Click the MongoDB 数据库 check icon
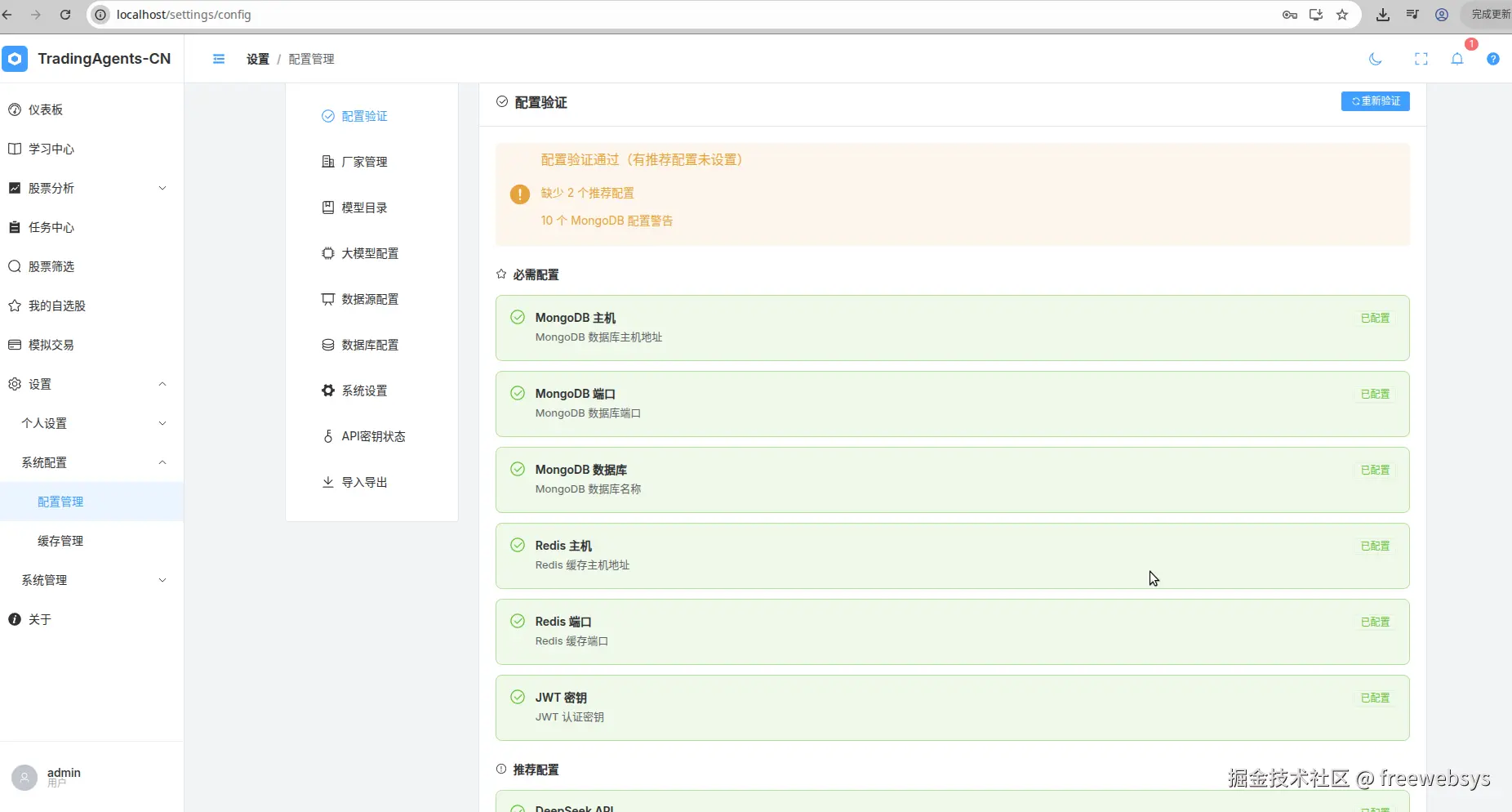 click(518, 469)
